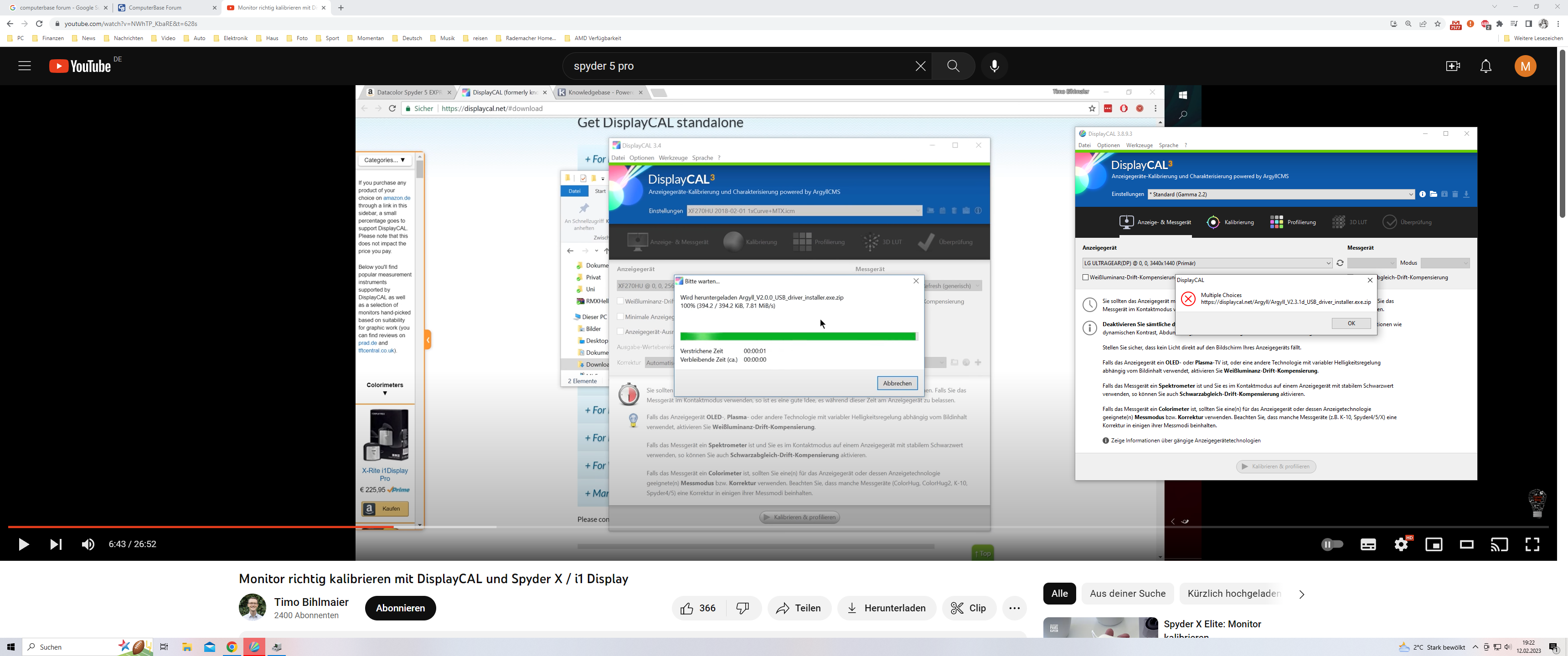1568x656 pixels.
Task: Click the video progress bar
Action: pos(730,527)
